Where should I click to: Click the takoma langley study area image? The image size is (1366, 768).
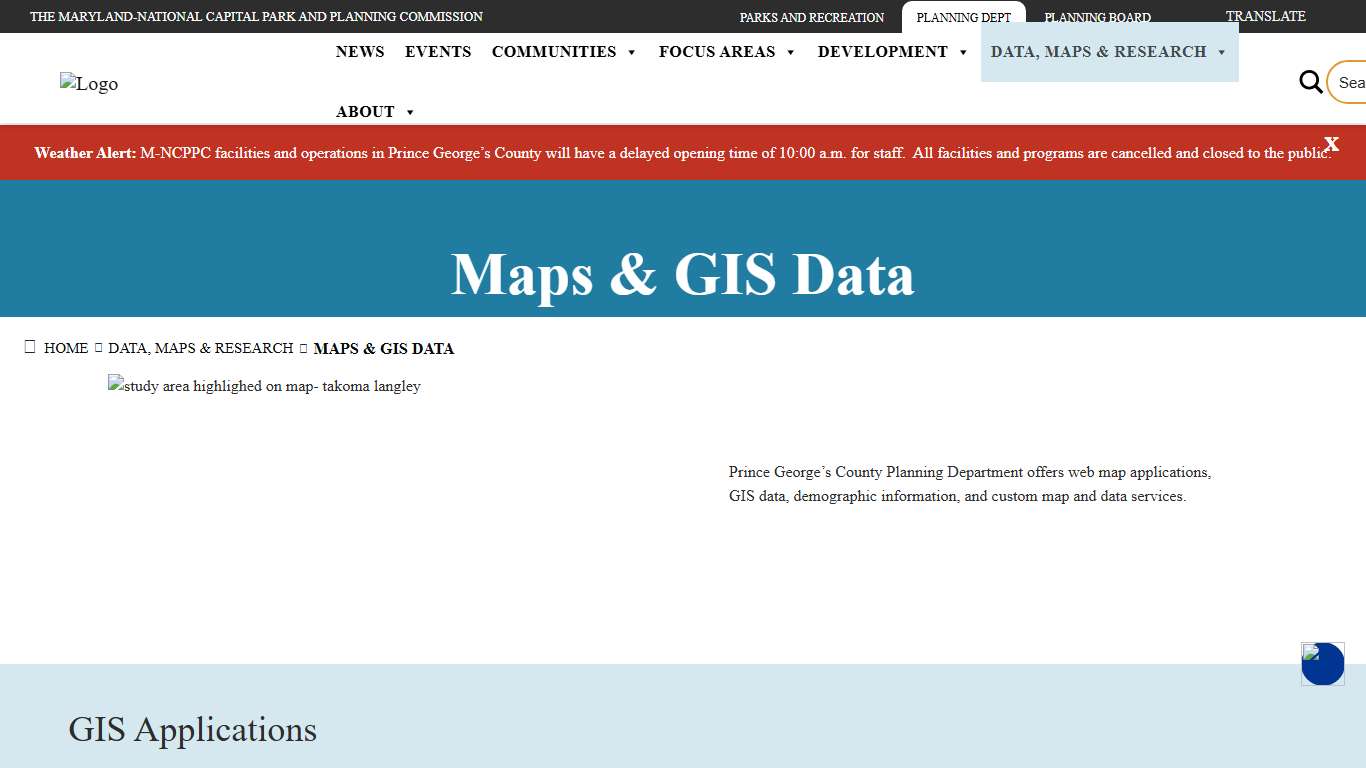click(264, 385)
